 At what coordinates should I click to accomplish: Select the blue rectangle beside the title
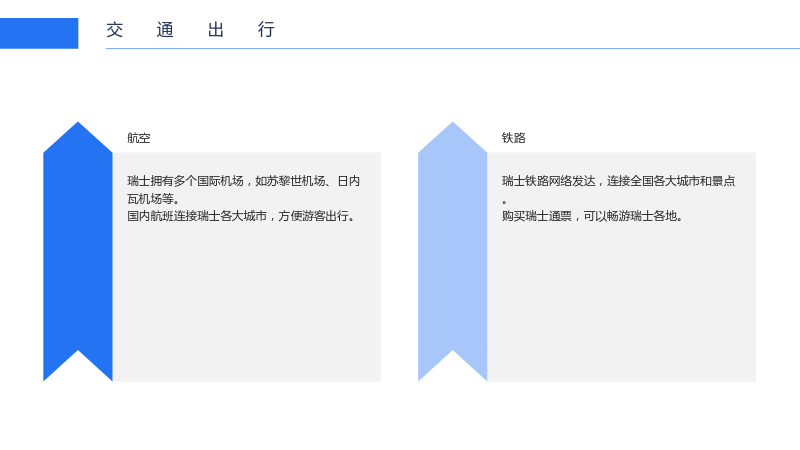click(39, 33)
